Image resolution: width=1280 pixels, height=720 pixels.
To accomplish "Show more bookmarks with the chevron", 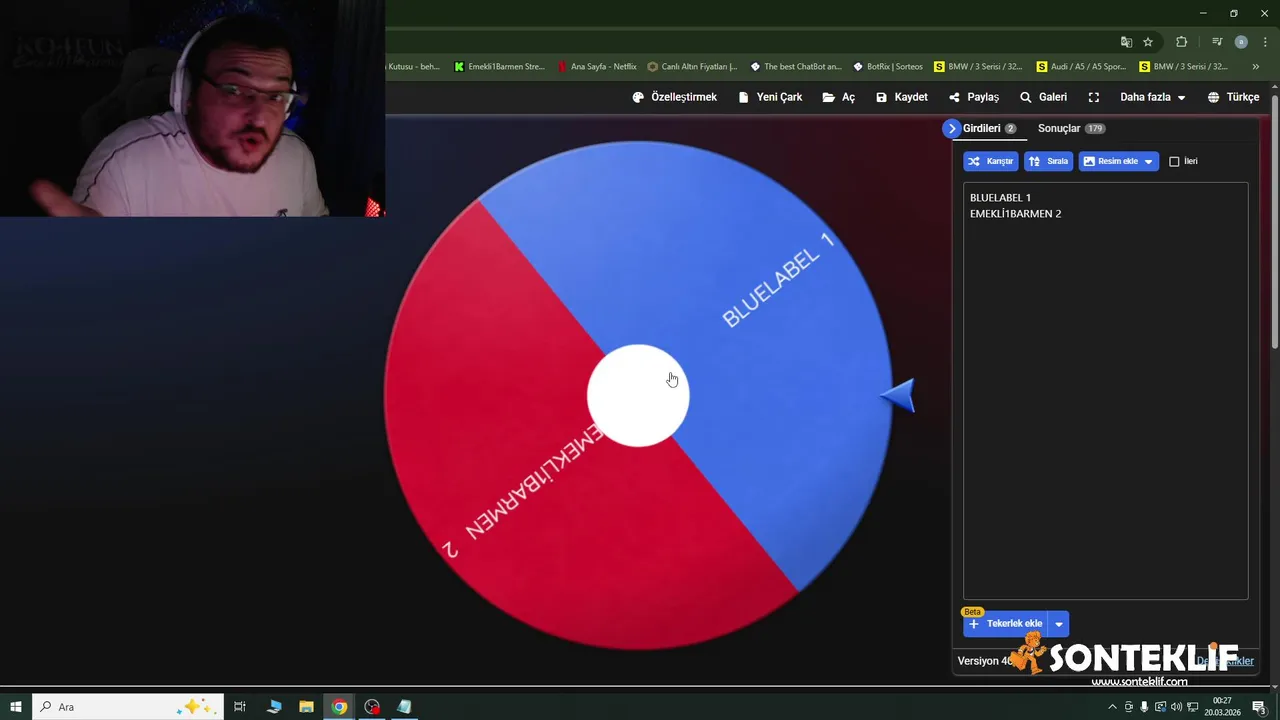I will tap(1256, 67).
